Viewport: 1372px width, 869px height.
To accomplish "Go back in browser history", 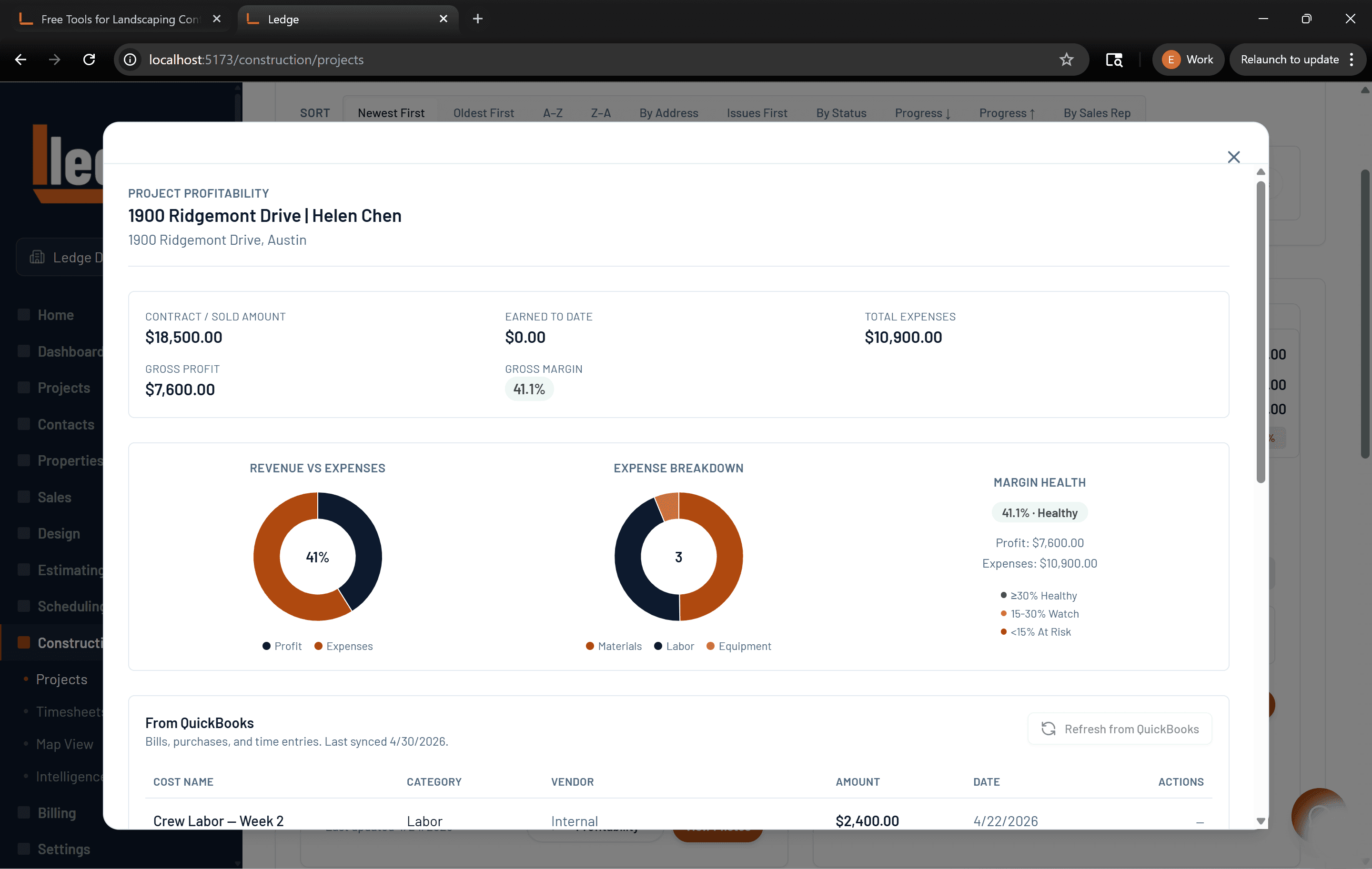I will click(20, 59).
